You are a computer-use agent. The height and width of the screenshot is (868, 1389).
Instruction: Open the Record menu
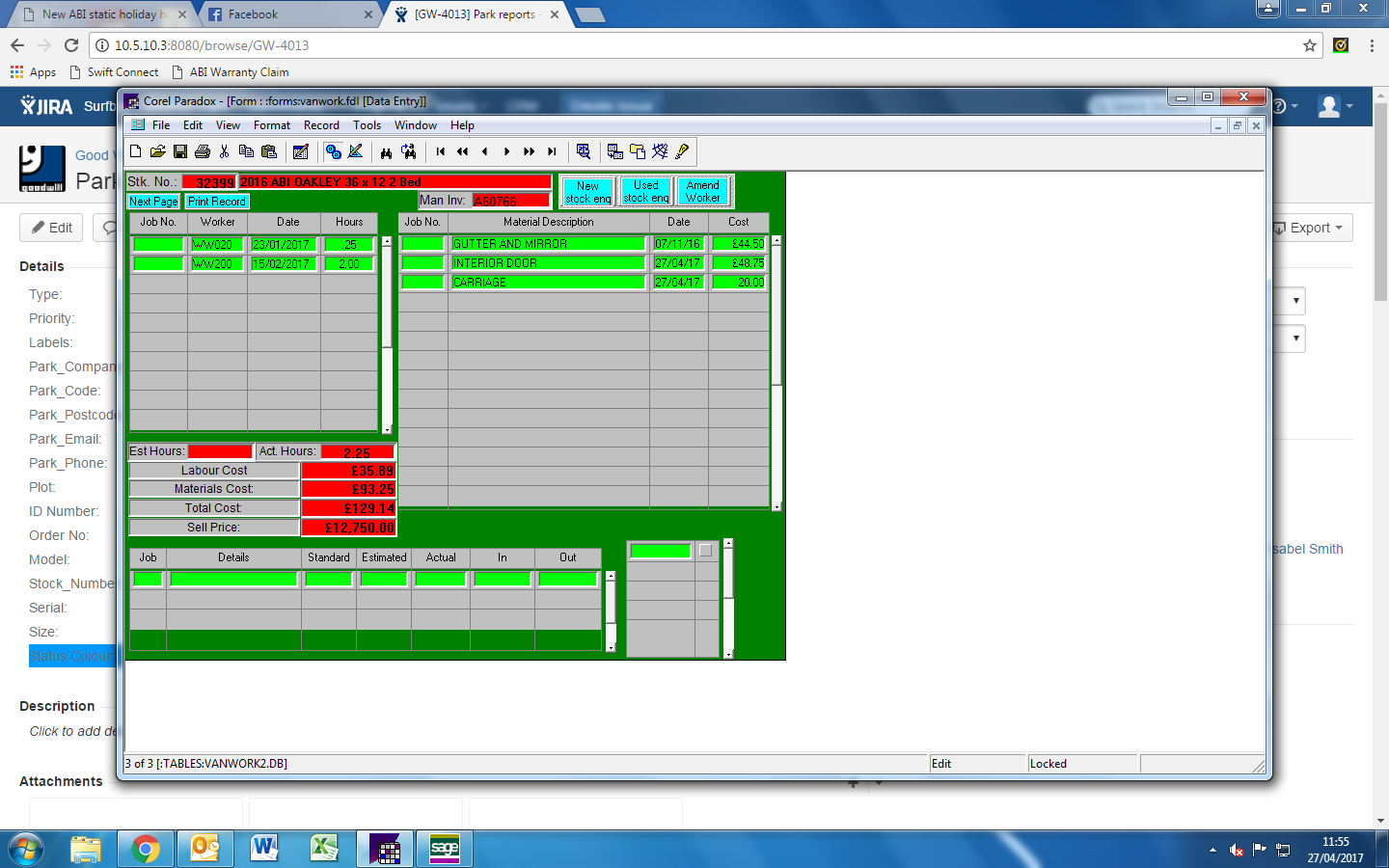(x=321, y=125)
